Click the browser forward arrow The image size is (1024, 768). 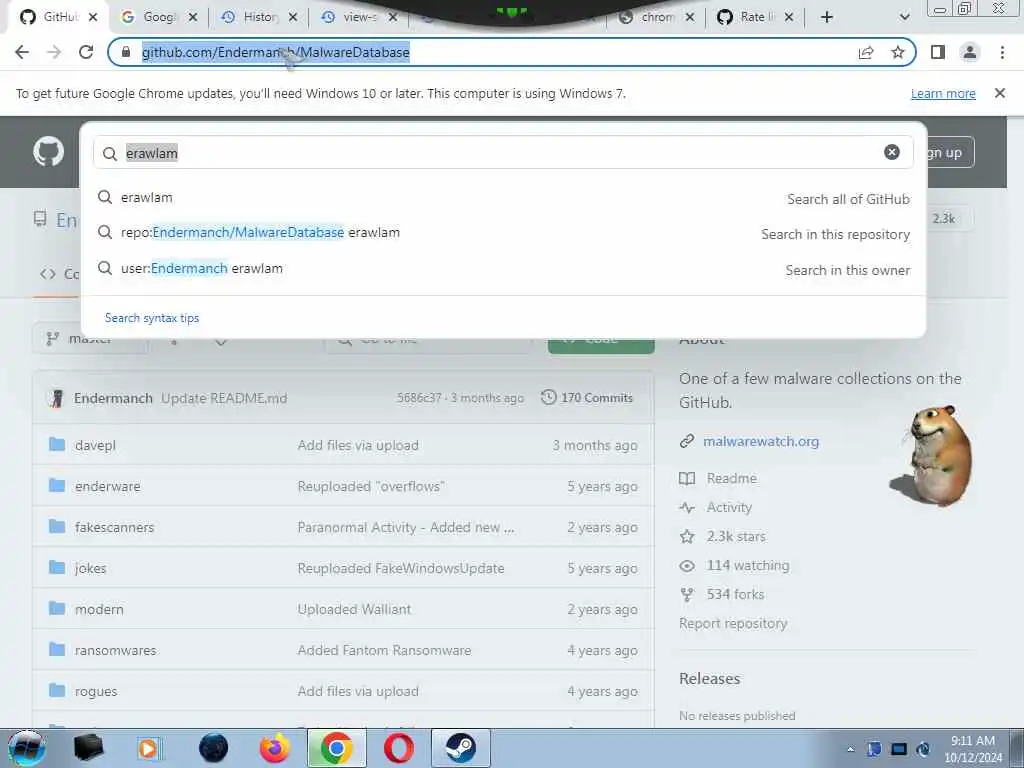(x=54, y=52)
